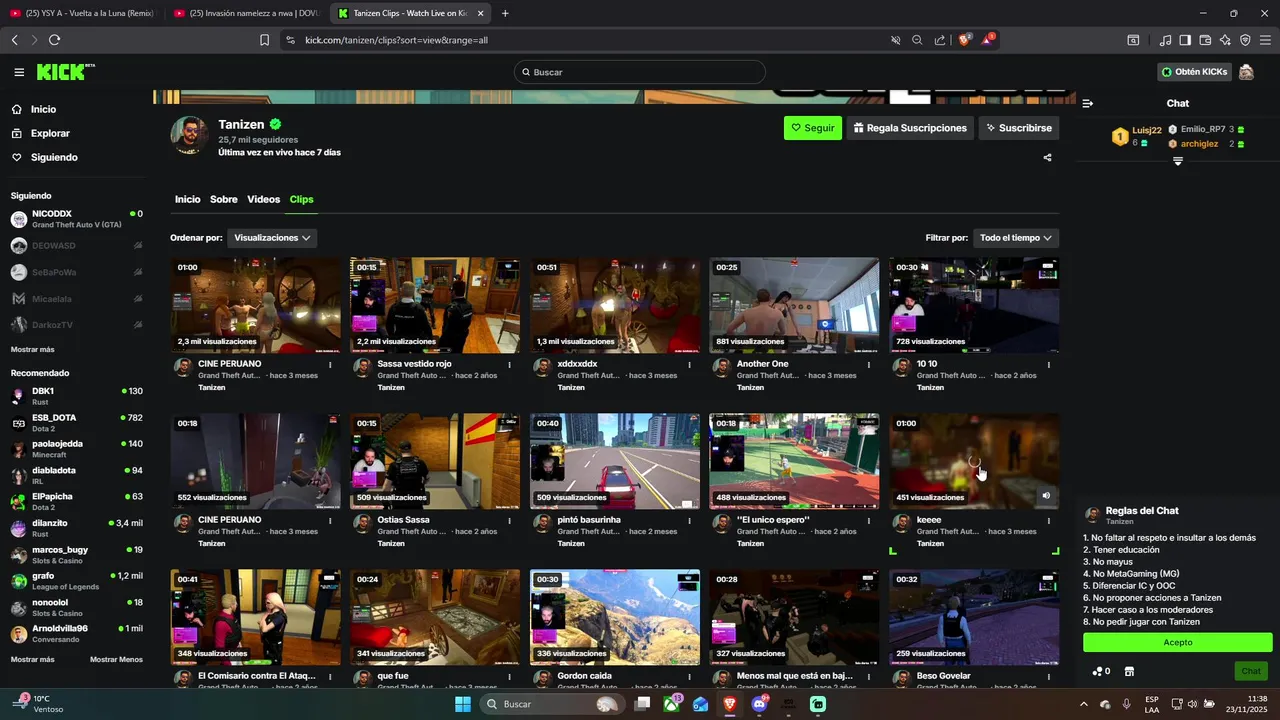Share the Tanizen channel with share icon

(x=1047, y=157)
